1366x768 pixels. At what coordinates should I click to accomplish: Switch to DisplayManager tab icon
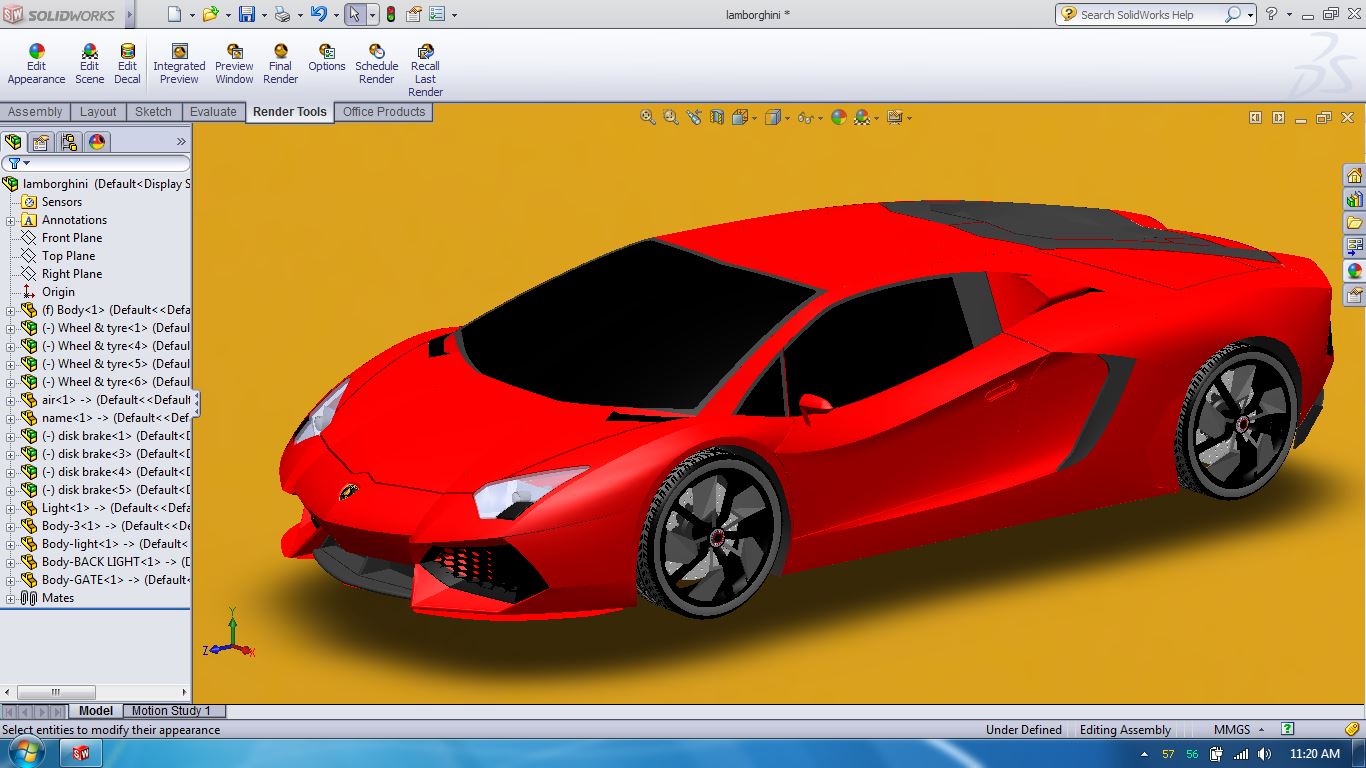(97, 142)
